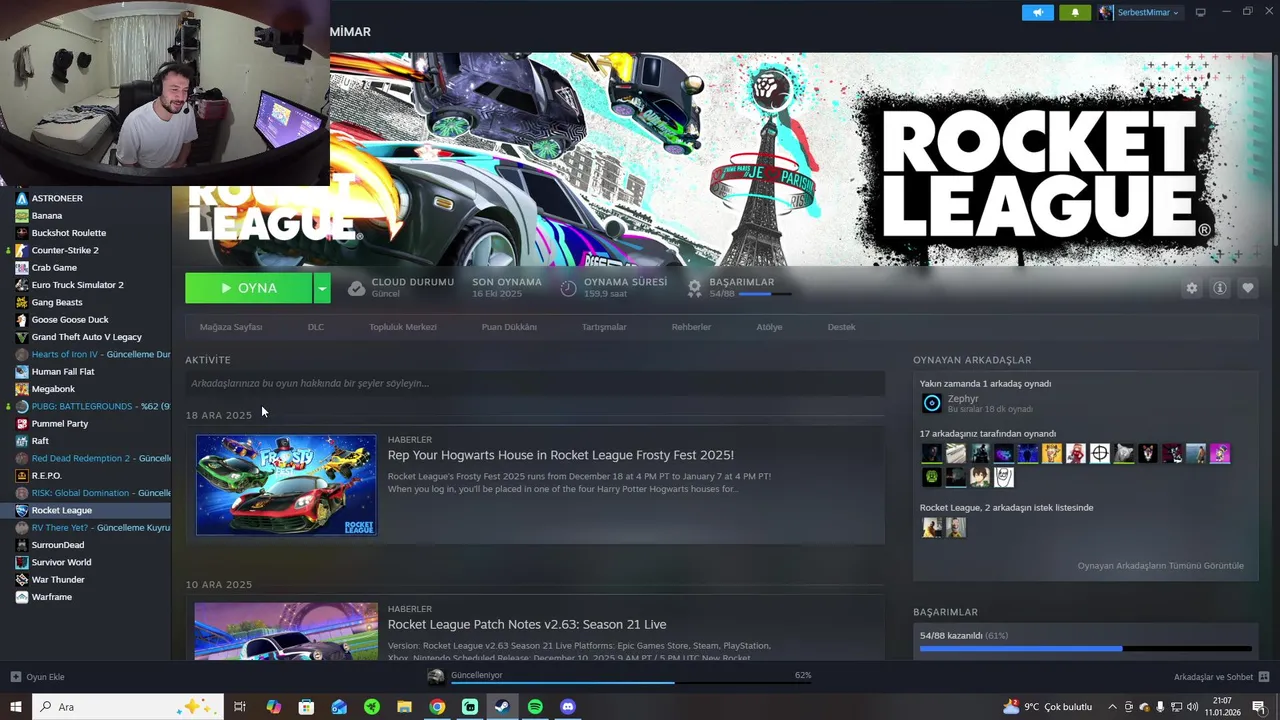The width and height of the screenshot is (1280, 720).
Task: Open the Season 21 patch notes thumbnail
Action: 286,631
